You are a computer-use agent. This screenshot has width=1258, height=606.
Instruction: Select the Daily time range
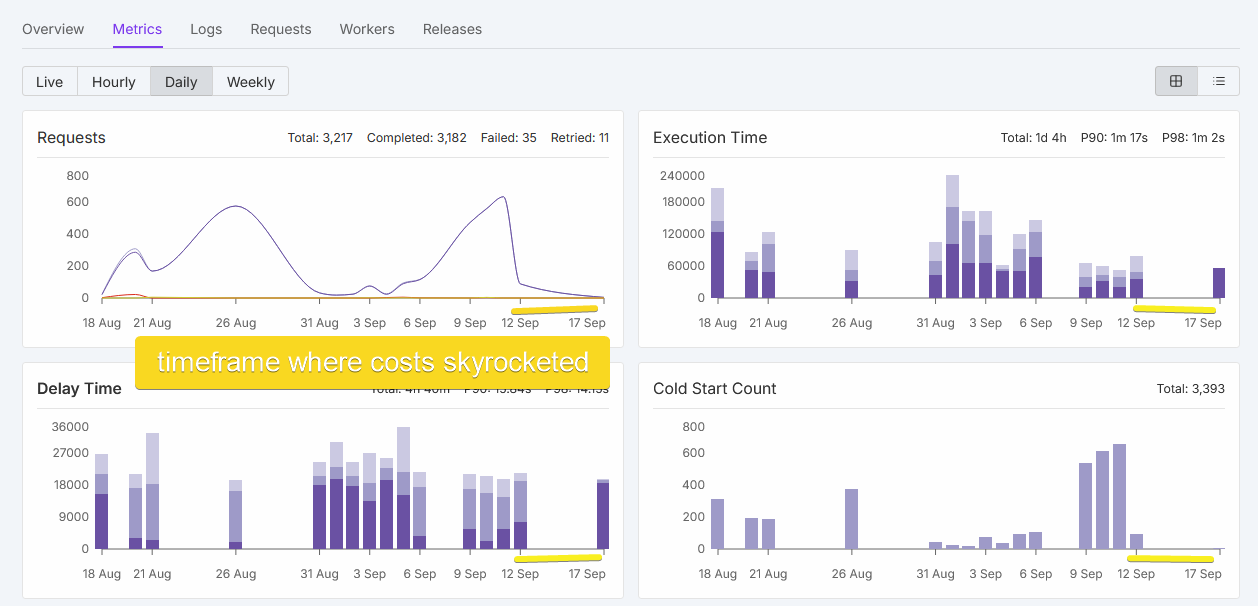pyautogui.click(x=181, y=82)
